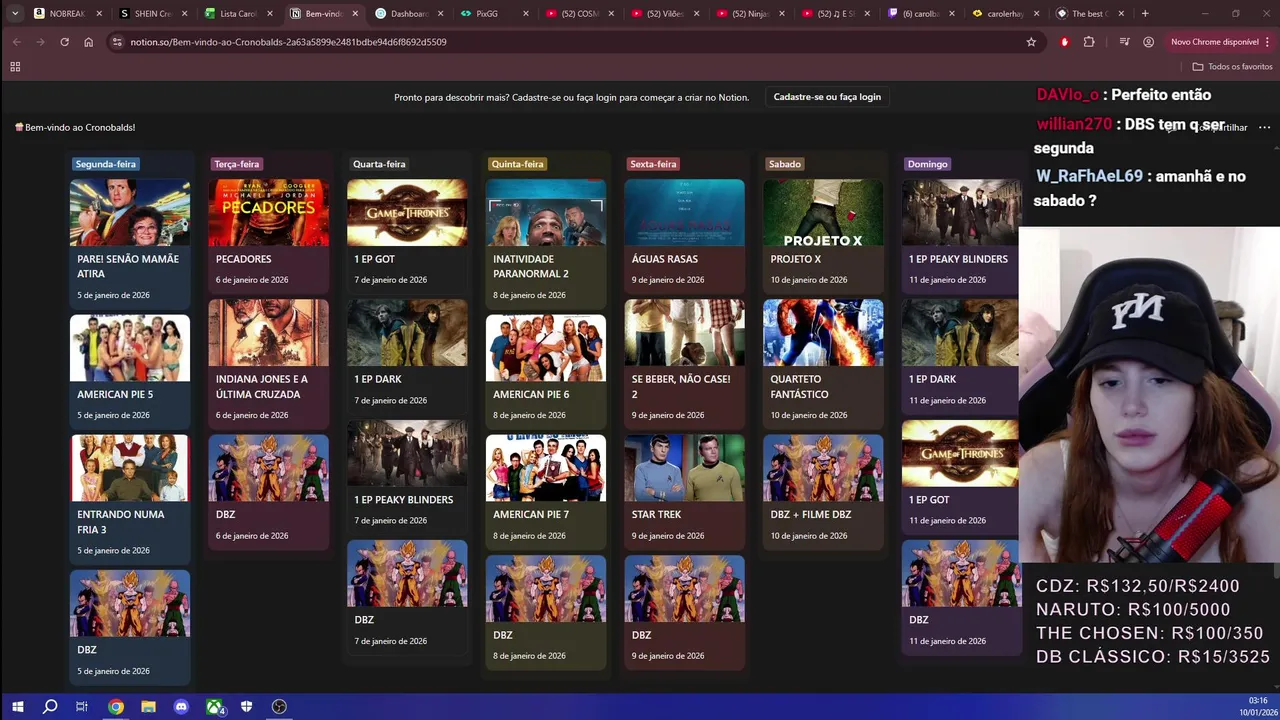1280x720 pixels.
Task: Reload the Notion page
Action: click(x=64, y=42)
